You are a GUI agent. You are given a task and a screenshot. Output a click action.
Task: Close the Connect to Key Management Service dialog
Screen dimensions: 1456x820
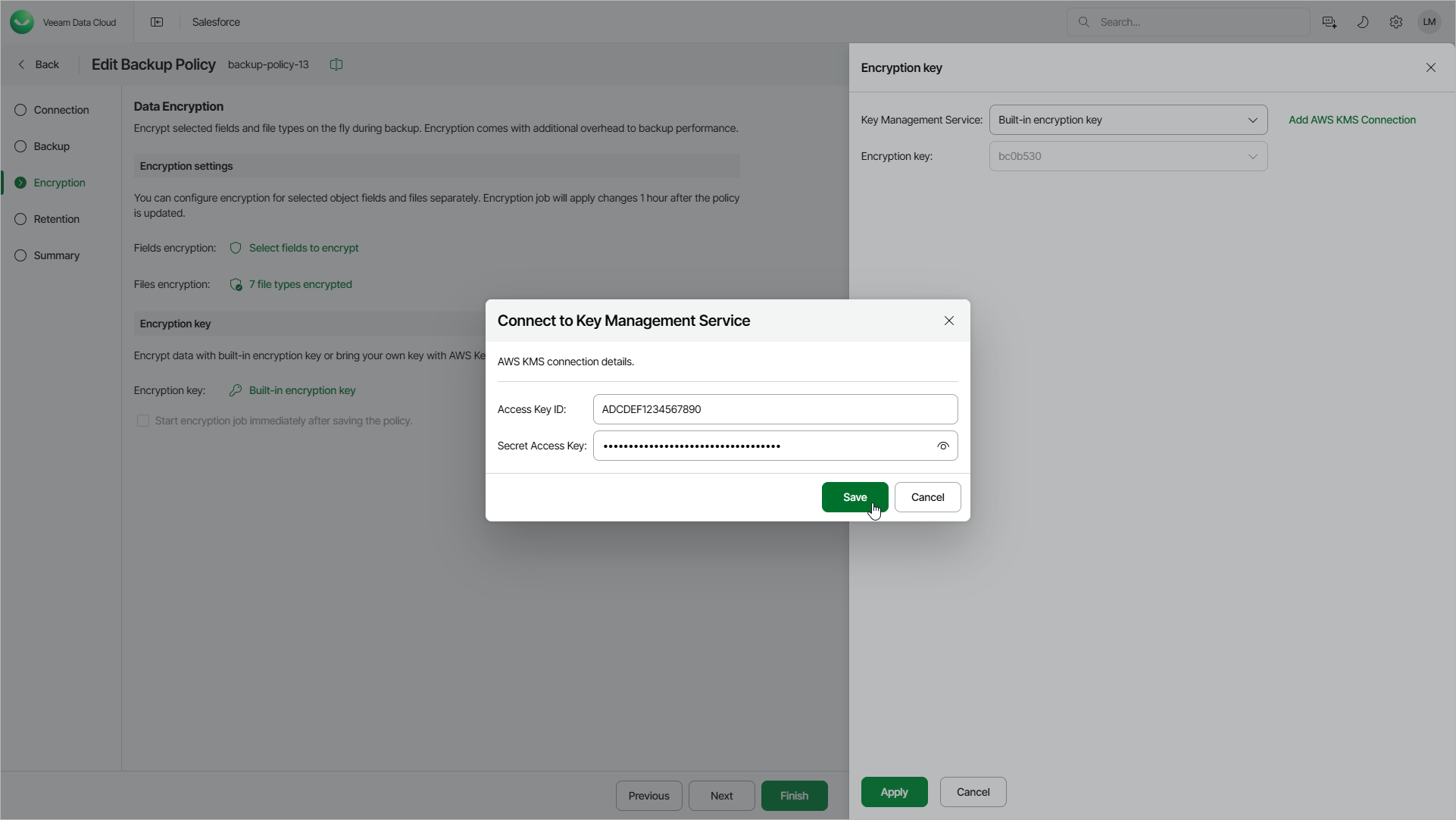coord(948,321)
